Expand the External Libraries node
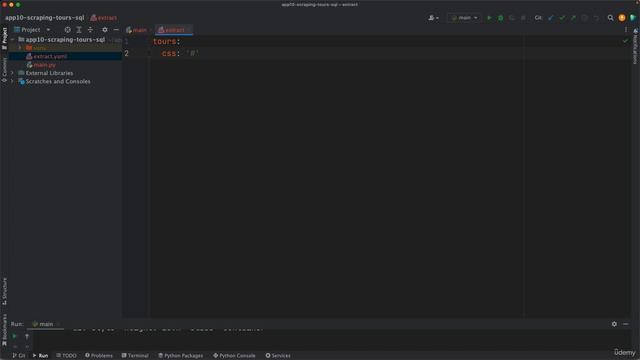The height and width of the screenshot is (360, 640). click(x=12, y=73)
